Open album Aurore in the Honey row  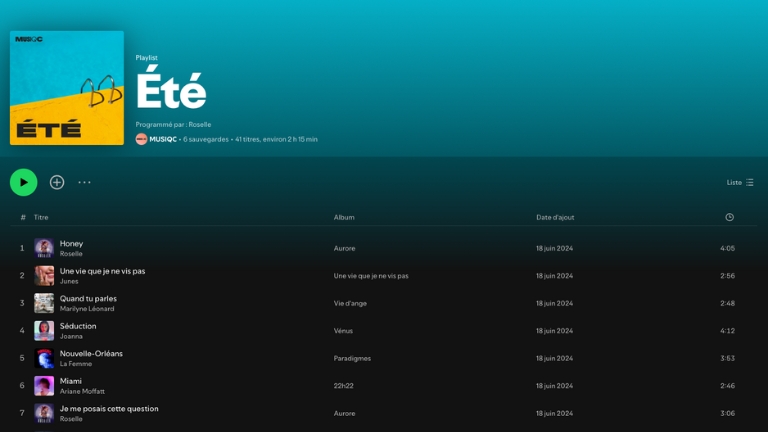[x=344, y=248]
